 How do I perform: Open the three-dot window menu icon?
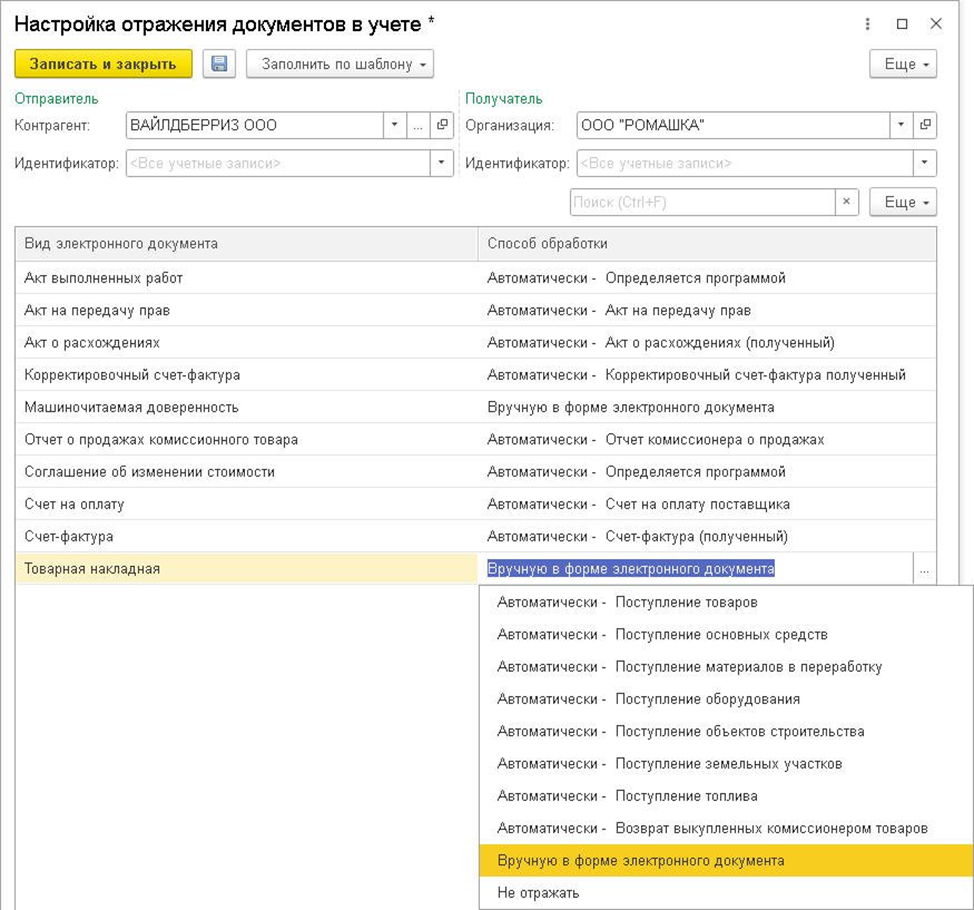(867, 24)
